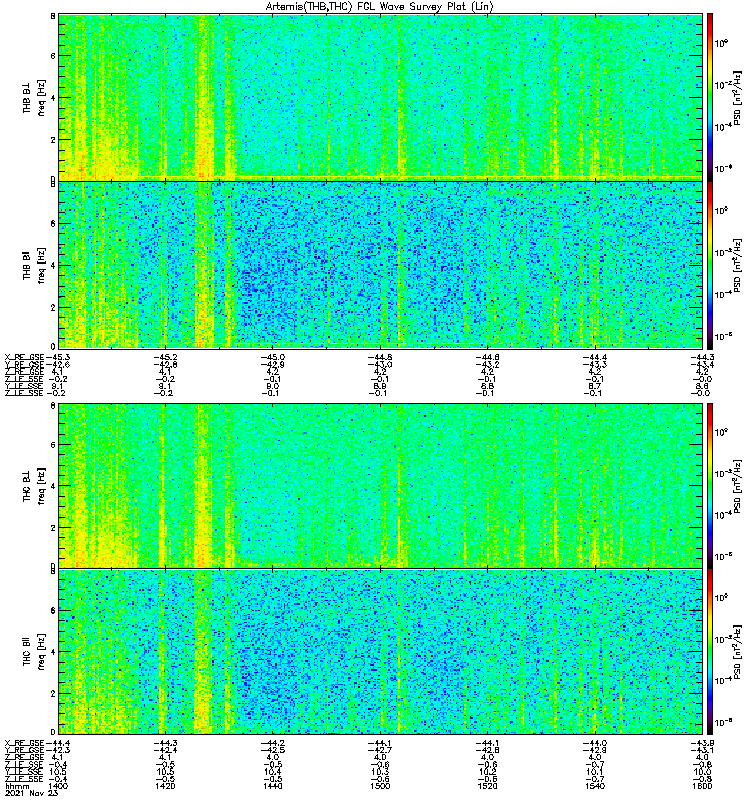Click the freq [Hz] label of the THC B-parallel panel
Screen dimensions: 750x800
[41, 652]
